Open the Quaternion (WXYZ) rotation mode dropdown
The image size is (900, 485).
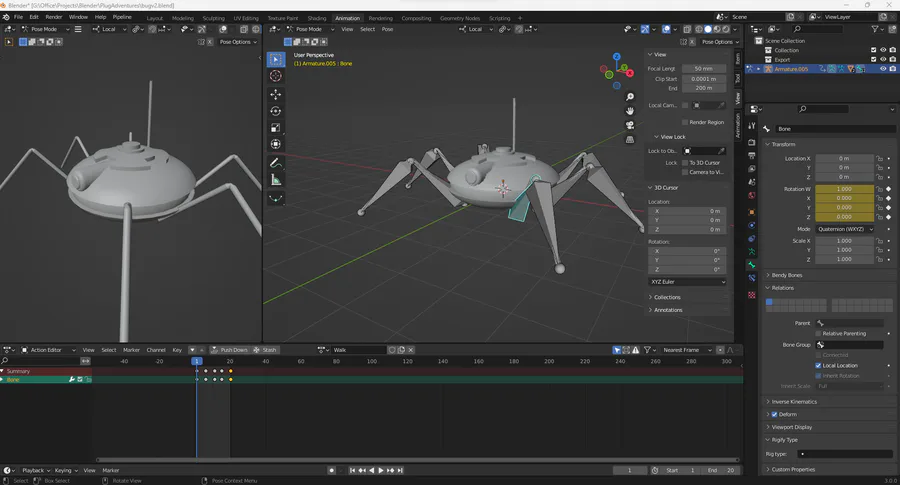coord(843,229)
